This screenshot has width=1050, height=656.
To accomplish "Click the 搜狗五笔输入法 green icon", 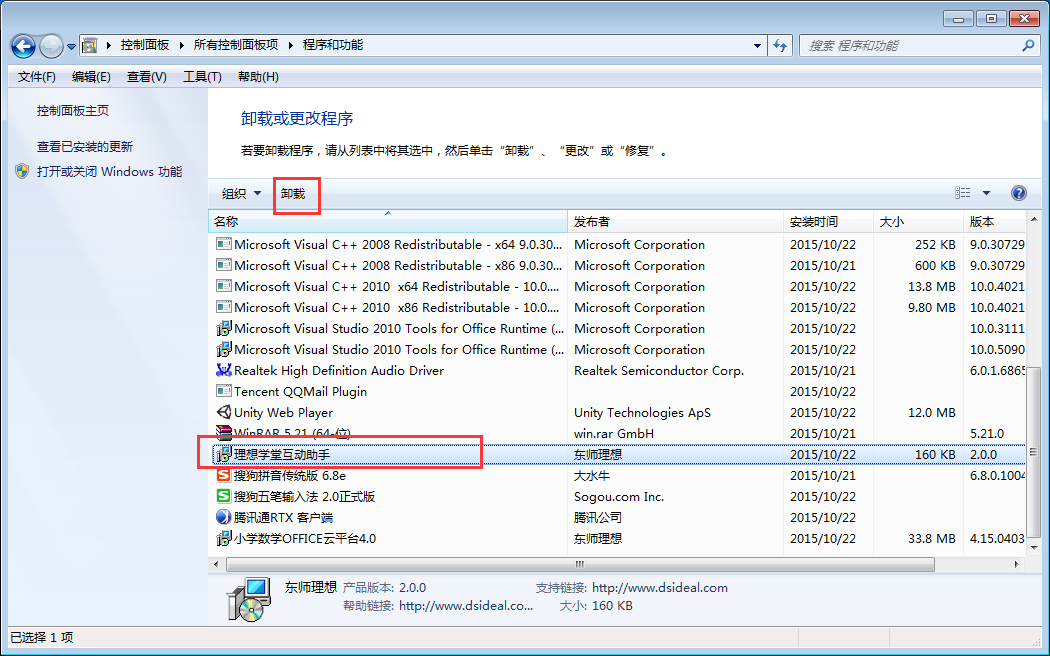I will (224, 497).
